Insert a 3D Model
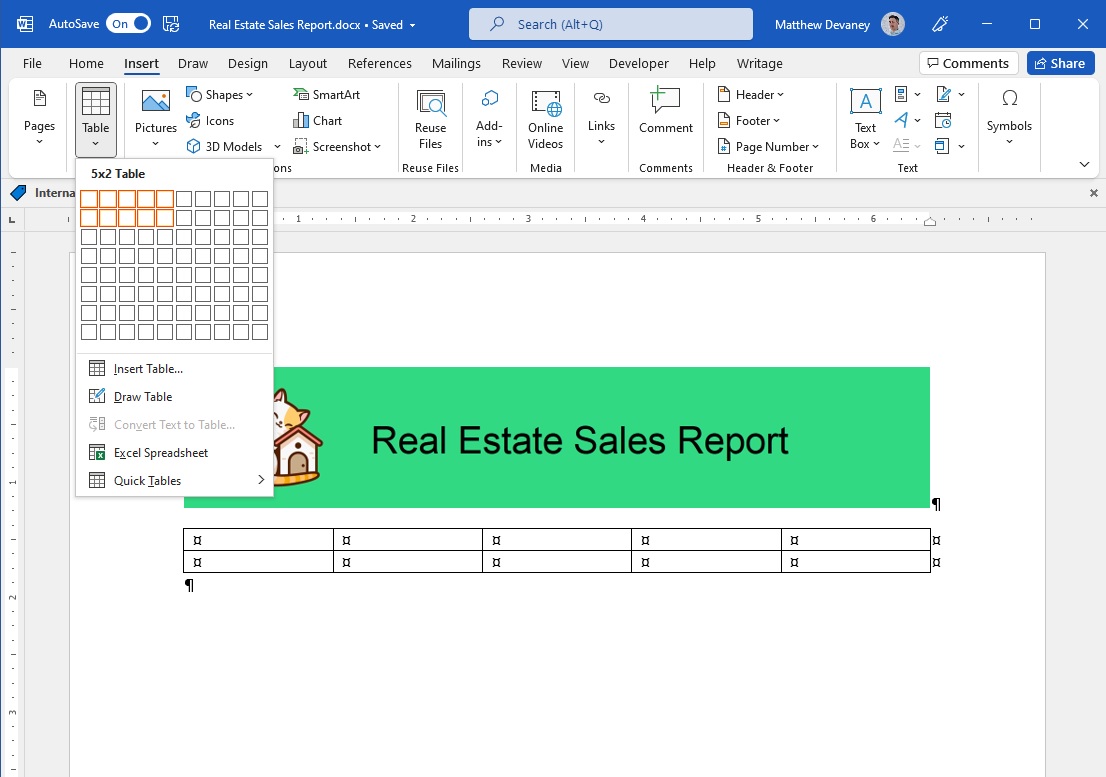 point(228,146)
